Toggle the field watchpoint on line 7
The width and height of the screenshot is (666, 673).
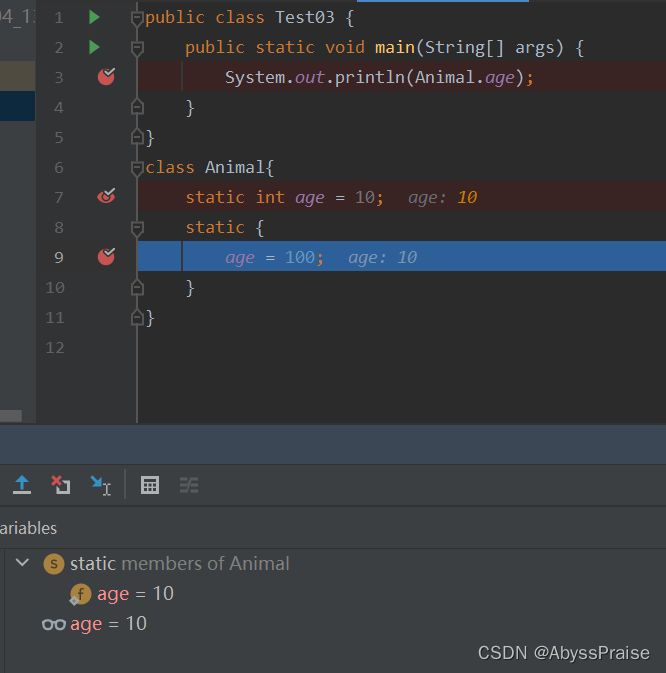pyautogui.click(x=106, y=196)
